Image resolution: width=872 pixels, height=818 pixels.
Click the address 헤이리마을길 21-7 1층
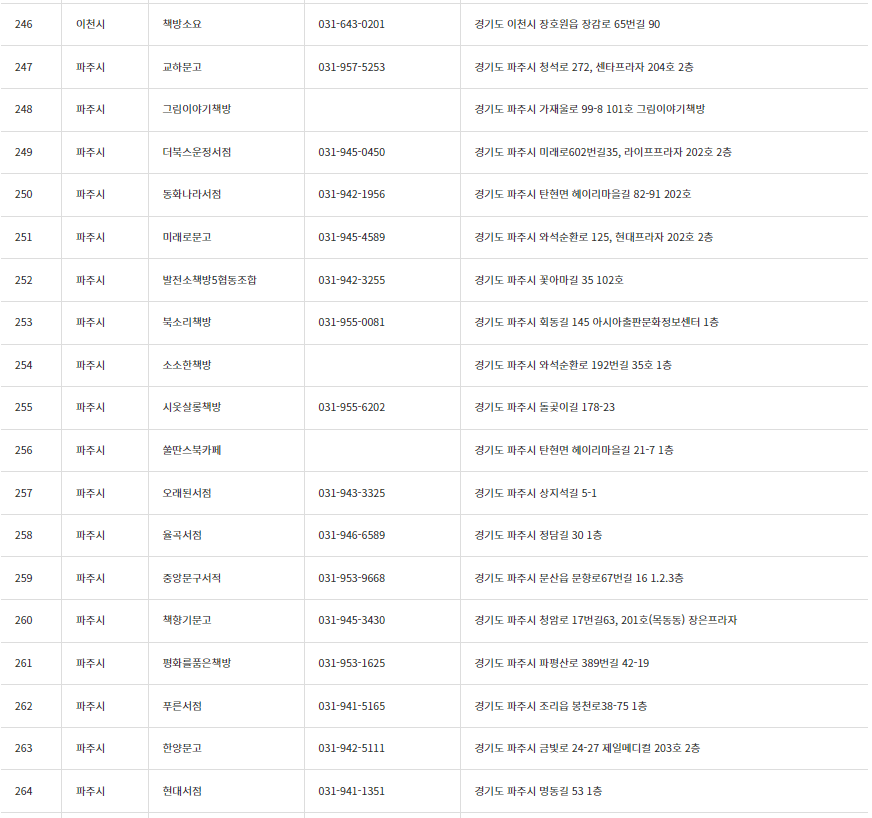574,450
